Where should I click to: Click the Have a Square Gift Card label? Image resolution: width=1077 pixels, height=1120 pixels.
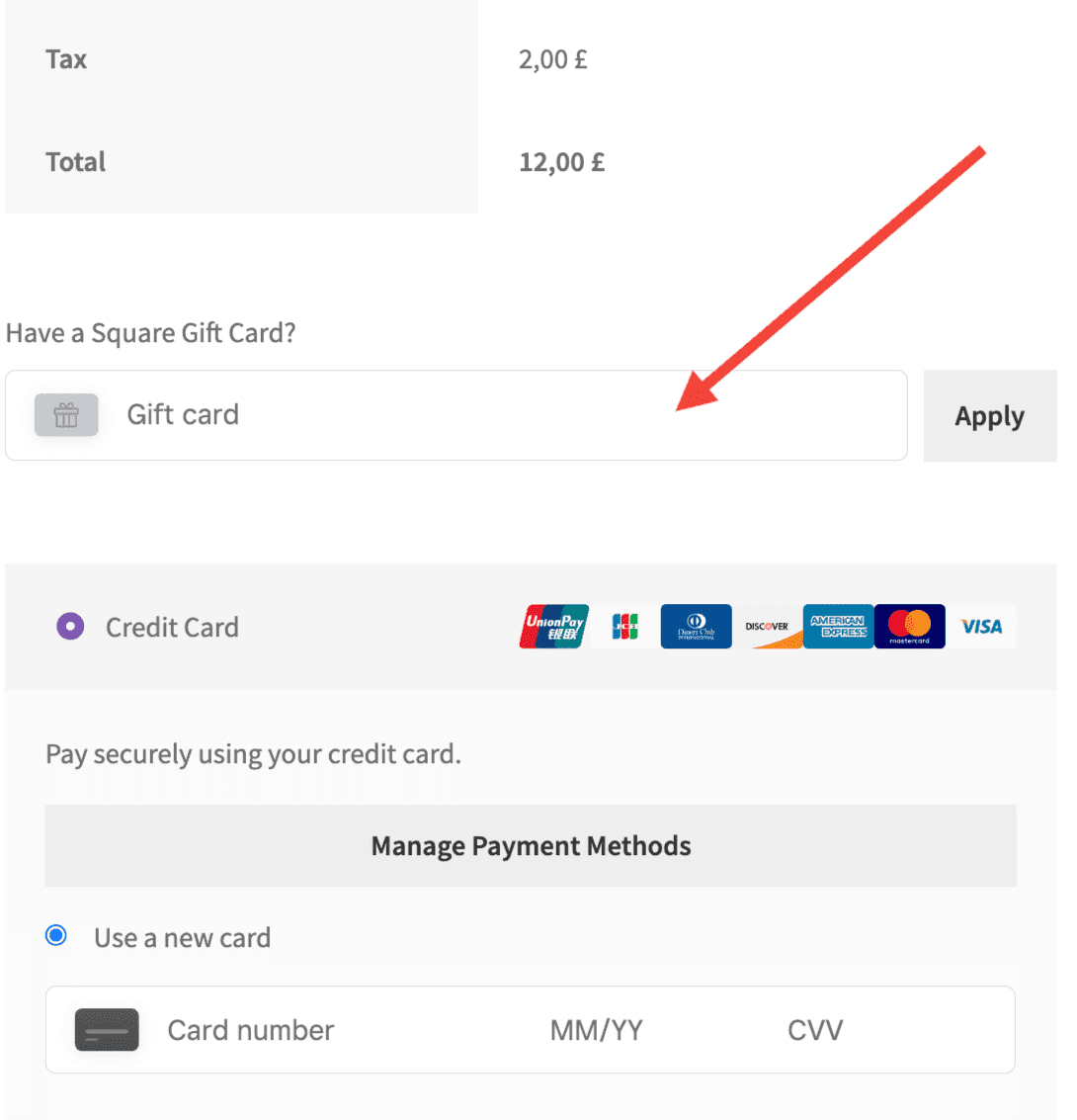151,333
